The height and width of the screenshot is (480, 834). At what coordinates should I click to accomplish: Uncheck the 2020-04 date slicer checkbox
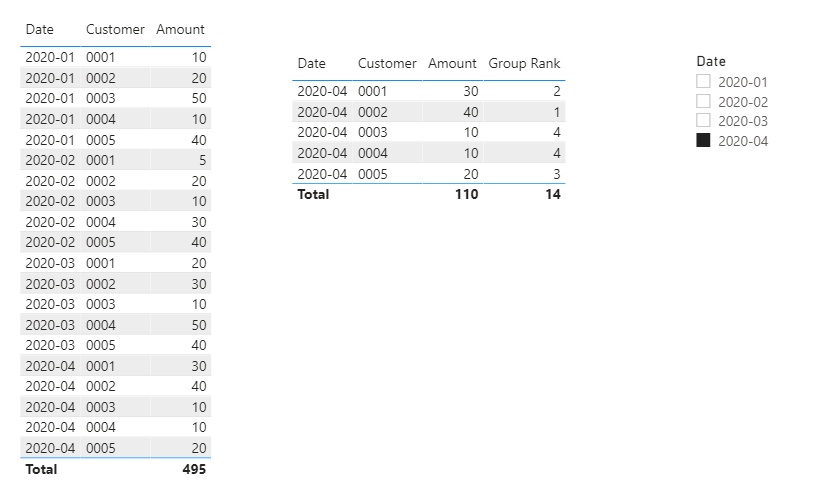[703, 140]
